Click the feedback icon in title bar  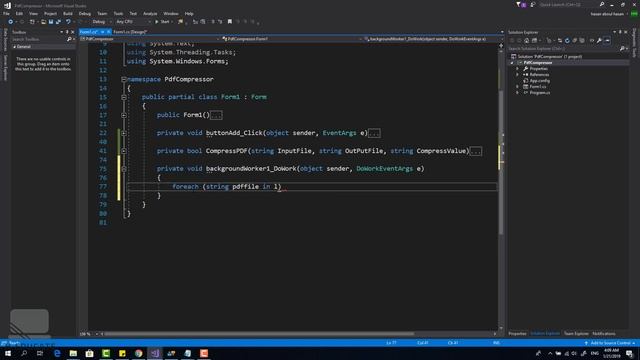click(533, 4)
